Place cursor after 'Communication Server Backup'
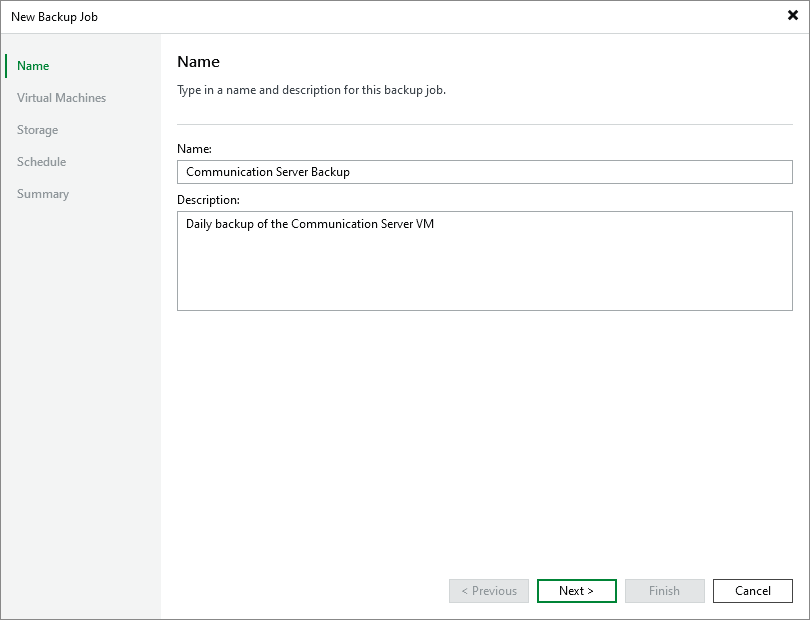The width and height of the screenshot is (810, 620). 352,171
